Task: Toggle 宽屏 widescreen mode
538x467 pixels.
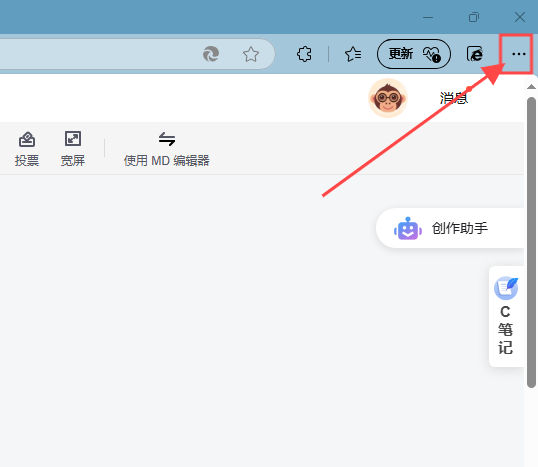Action: 73,149
